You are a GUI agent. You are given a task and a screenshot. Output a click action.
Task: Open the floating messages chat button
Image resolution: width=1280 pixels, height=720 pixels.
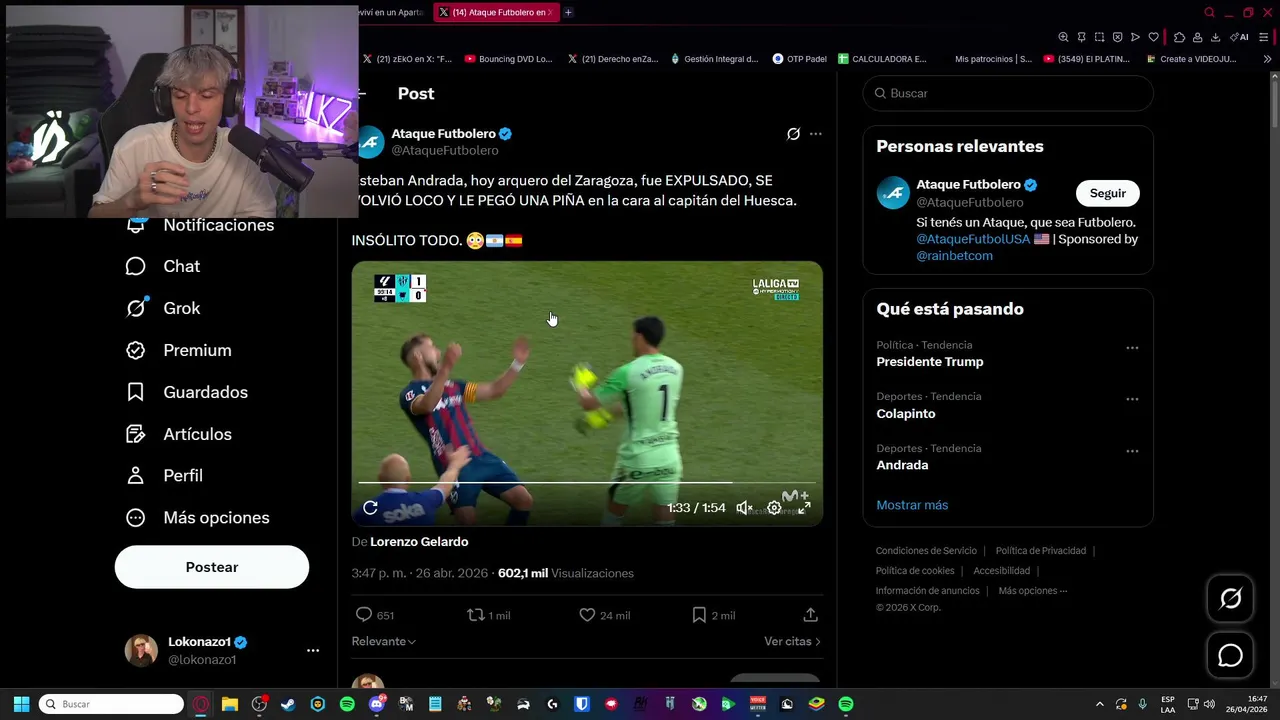(1231, 656)
